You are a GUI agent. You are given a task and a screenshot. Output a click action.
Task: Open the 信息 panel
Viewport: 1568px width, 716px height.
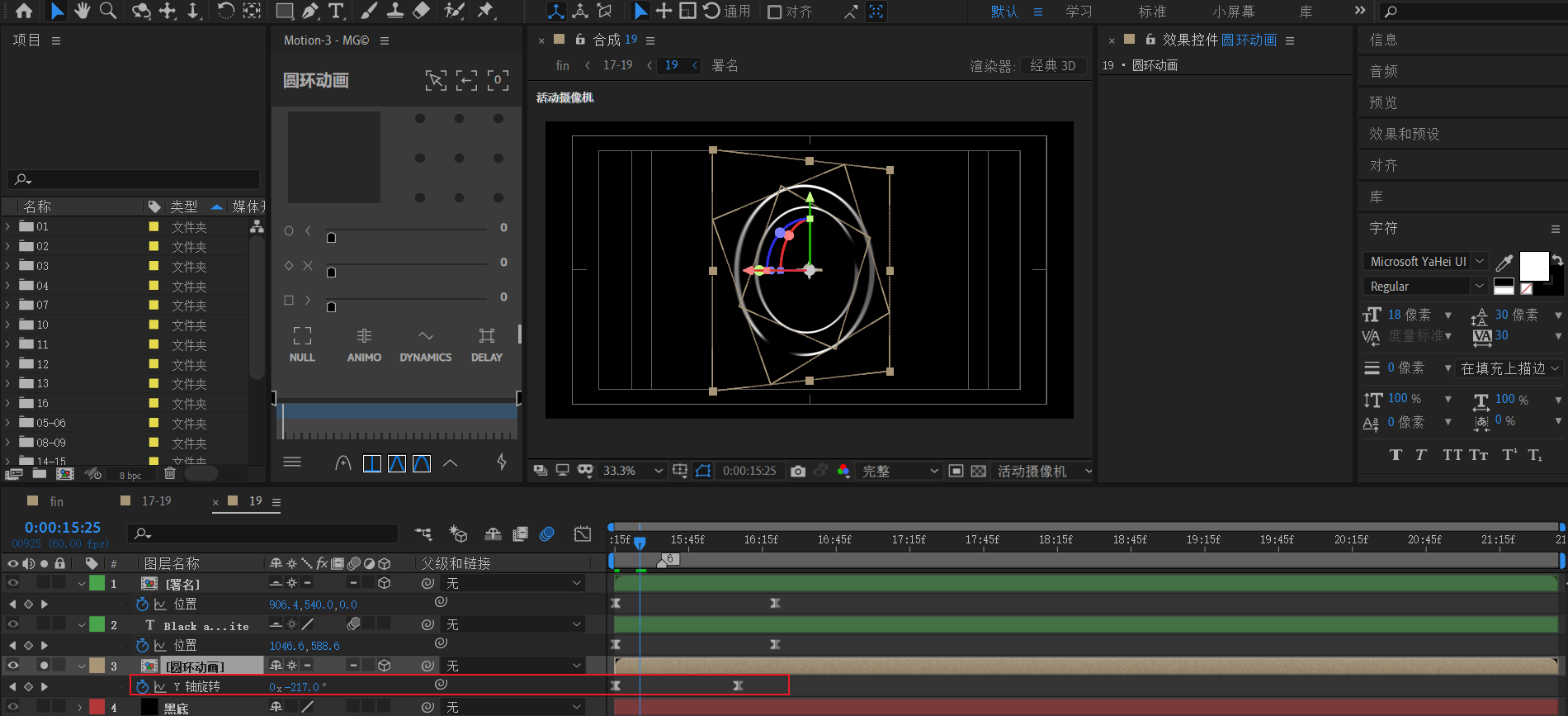click(1383, 40)
